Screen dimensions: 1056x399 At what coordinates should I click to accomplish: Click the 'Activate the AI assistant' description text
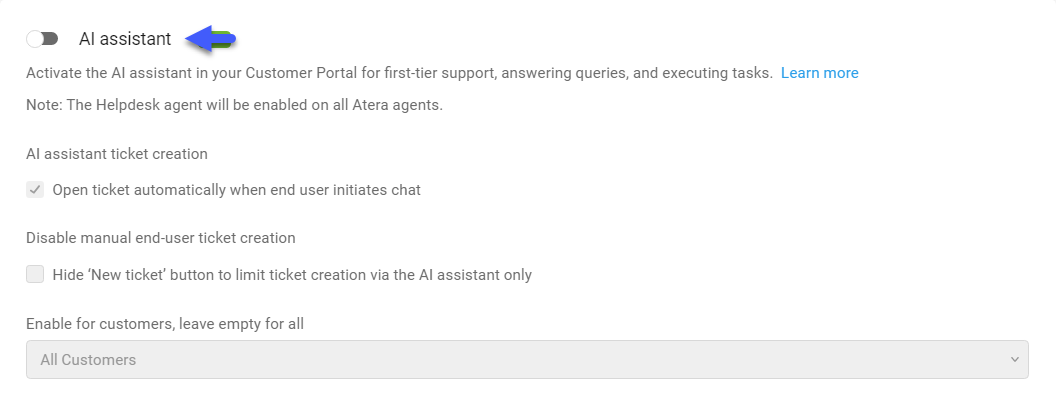click(399, 73)
